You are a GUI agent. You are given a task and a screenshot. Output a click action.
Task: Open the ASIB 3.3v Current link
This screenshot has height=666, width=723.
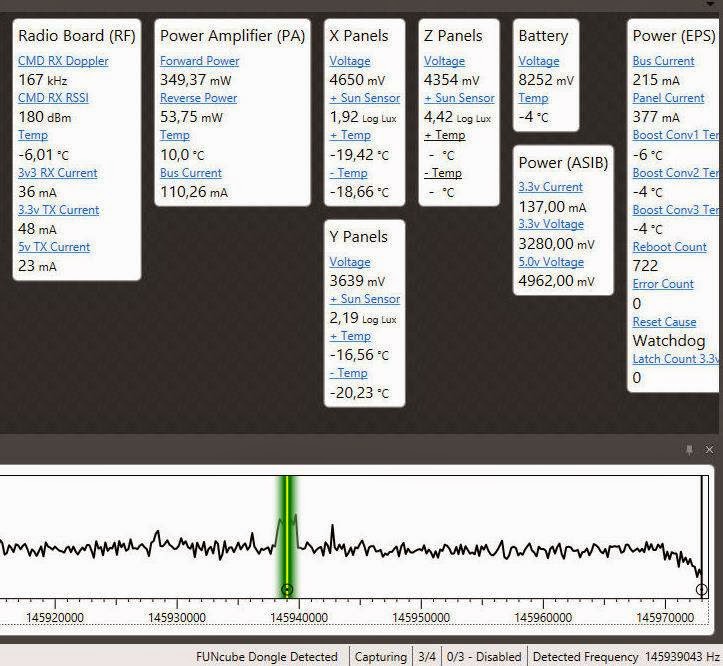click(x=551, y=187)
